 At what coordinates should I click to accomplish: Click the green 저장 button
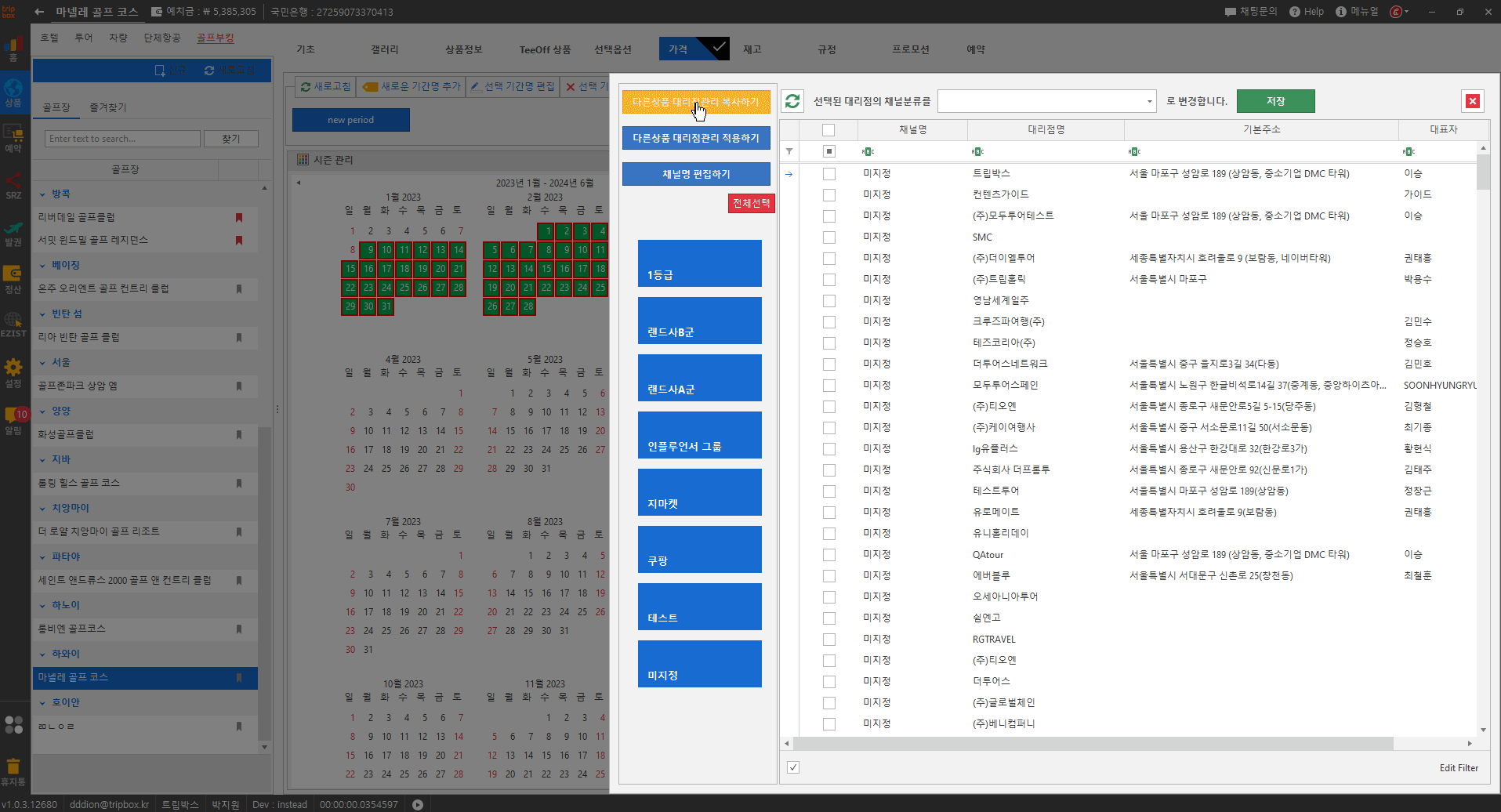1276,101
